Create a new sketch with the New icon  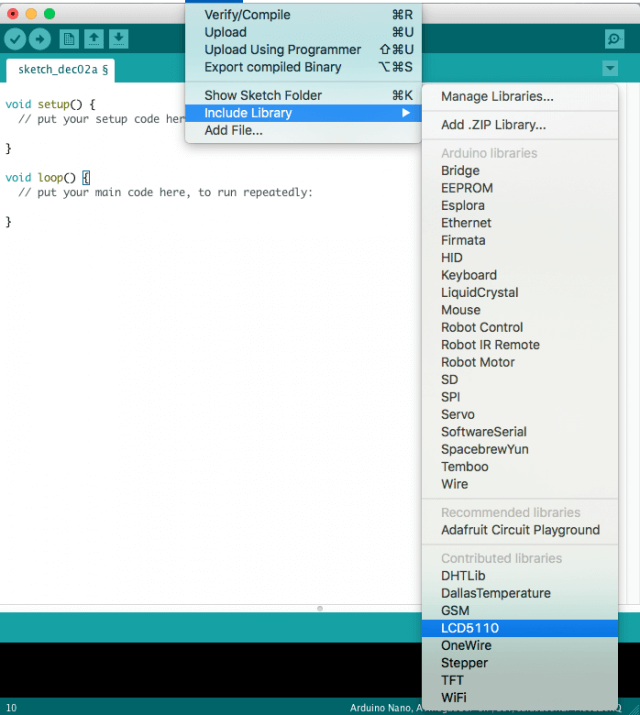point(69,39)
